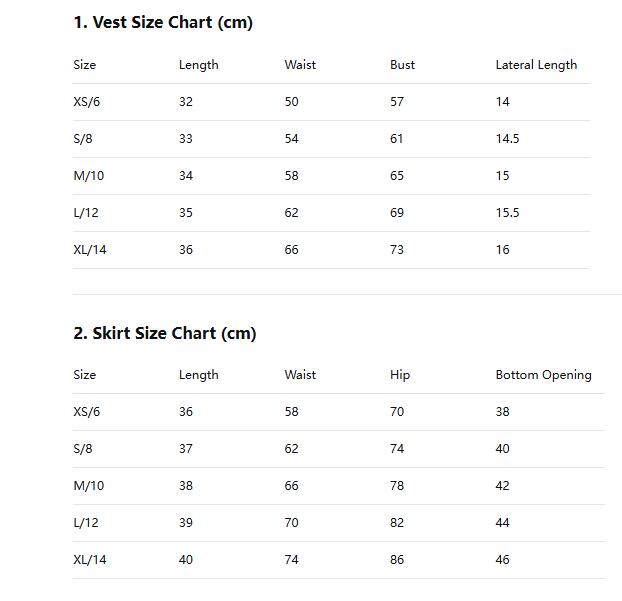
Task: Click the Hip column header
Action: point(400,375)
